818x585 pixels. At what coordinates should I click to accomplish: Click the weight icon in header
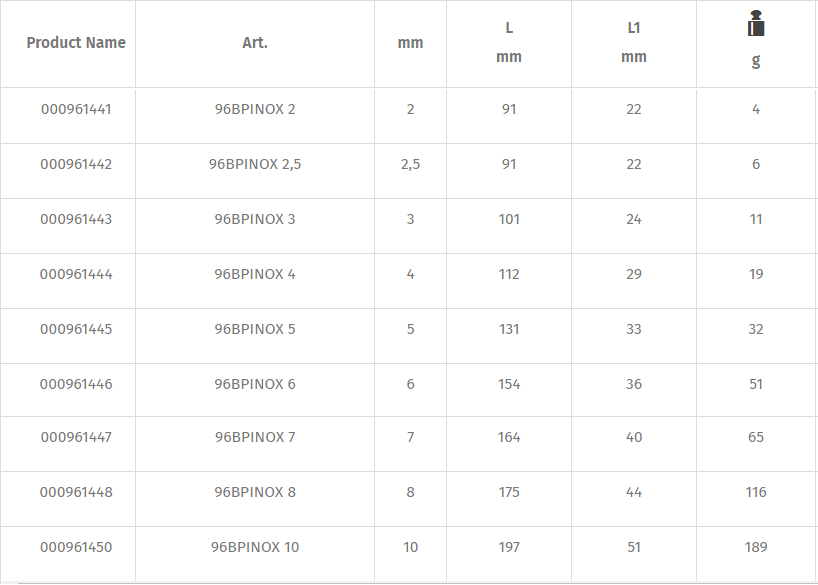coord(756,26)
